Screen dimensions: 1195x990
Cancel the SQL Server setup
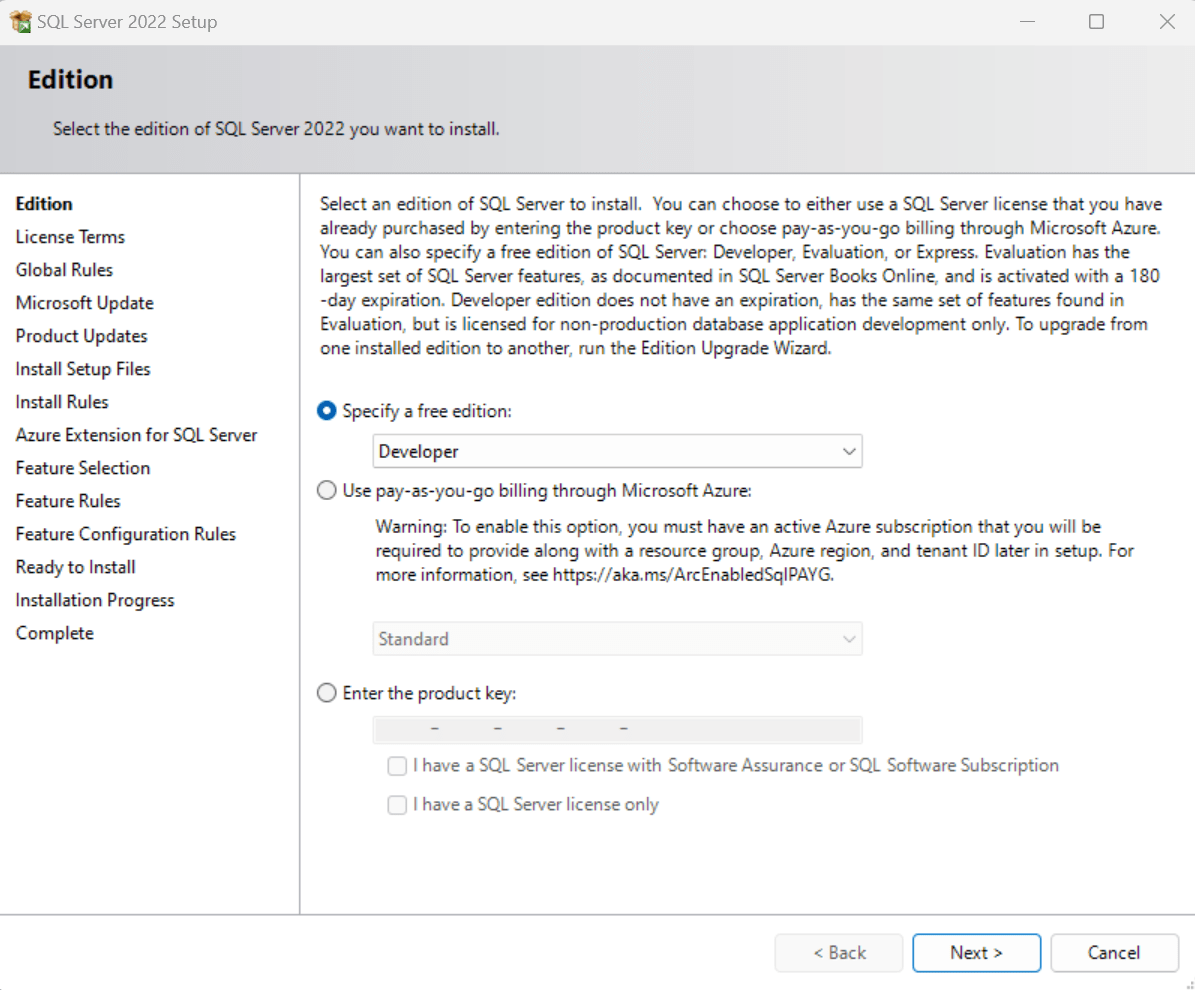1114,953
